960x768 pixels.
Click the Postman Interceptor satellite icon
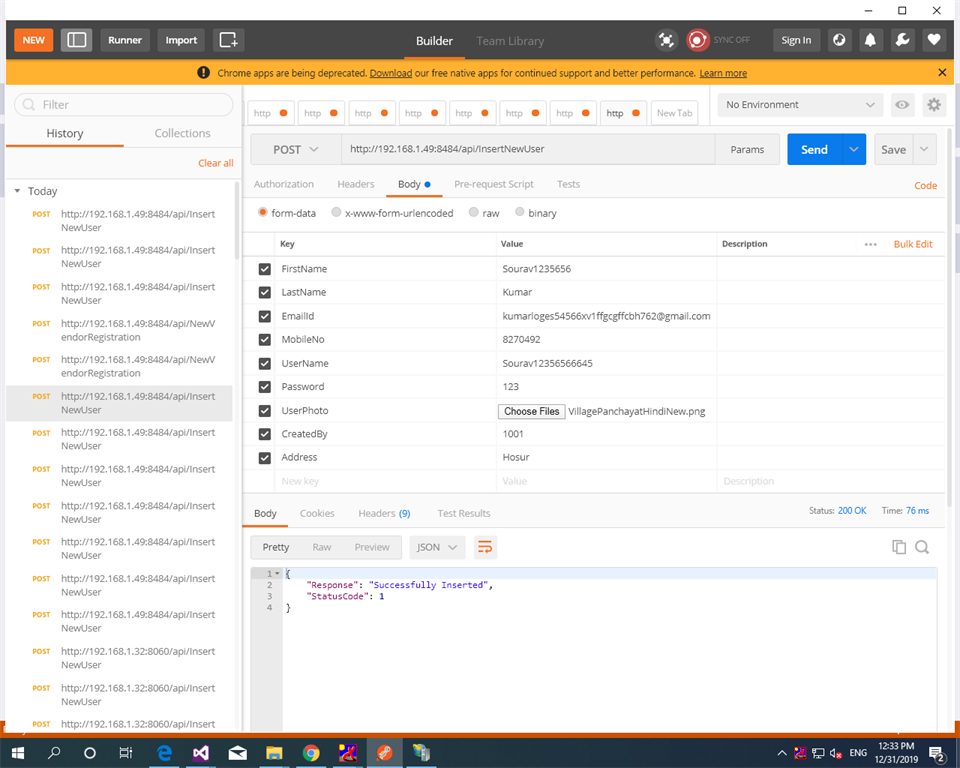(x=666, y=40)
